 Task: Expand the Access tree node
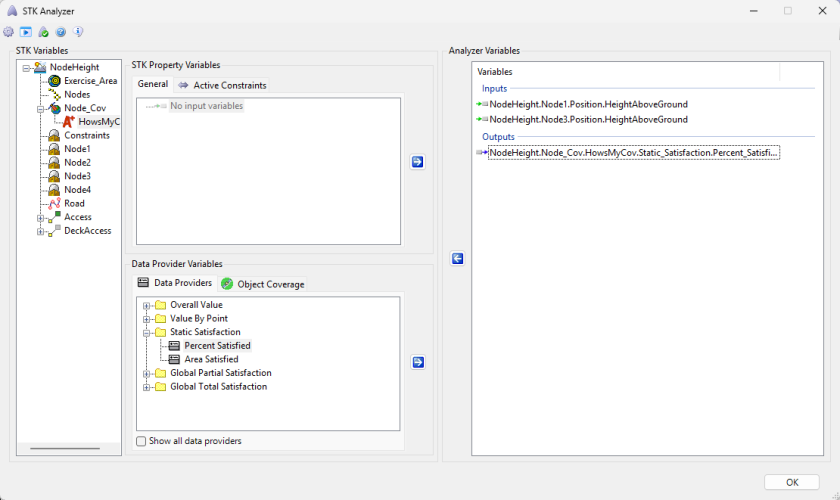(x=41, y=218)
